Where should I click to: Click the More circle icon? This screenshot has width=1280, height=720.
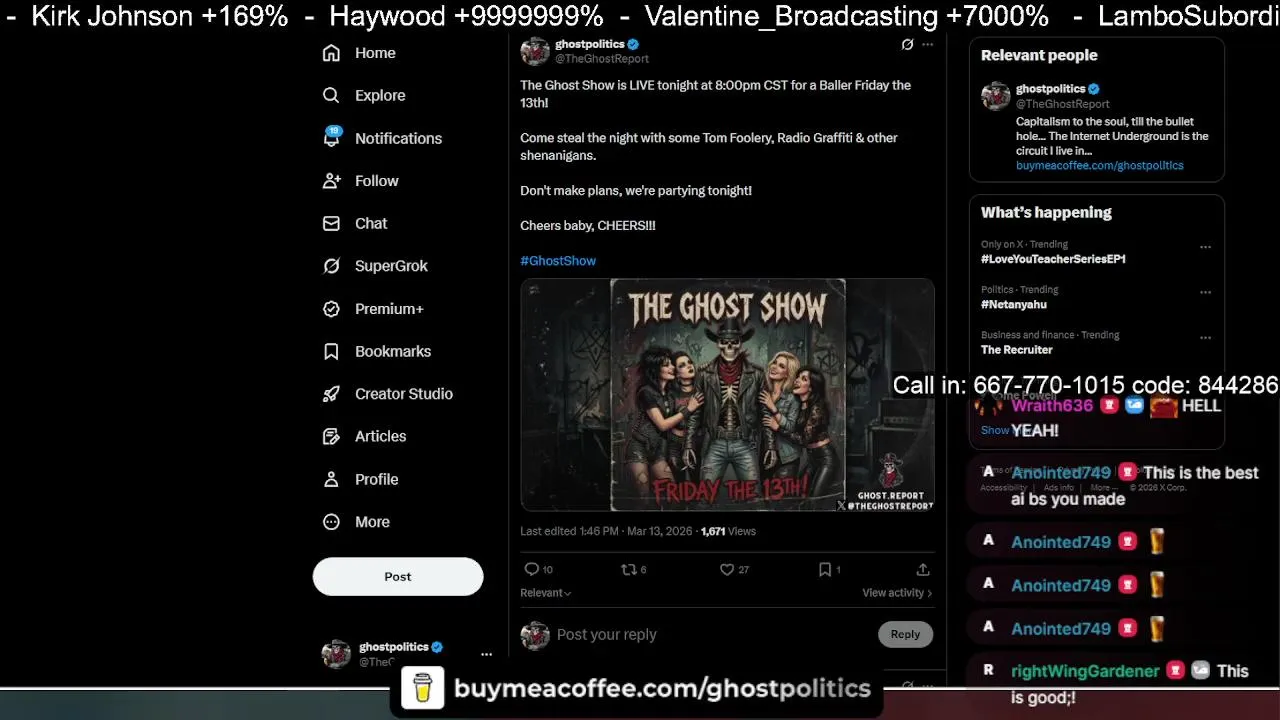click(331, 522)
